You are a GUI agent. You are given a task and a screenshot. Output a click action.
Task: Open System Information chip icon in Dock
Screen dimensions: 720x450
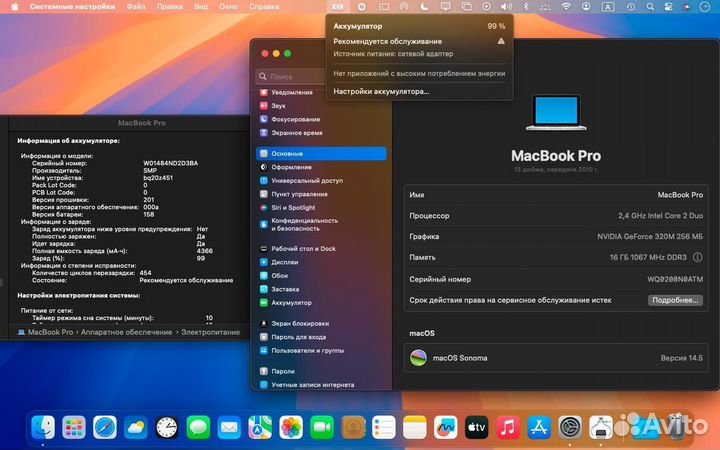pyautogui.click(x=601, y=428)
